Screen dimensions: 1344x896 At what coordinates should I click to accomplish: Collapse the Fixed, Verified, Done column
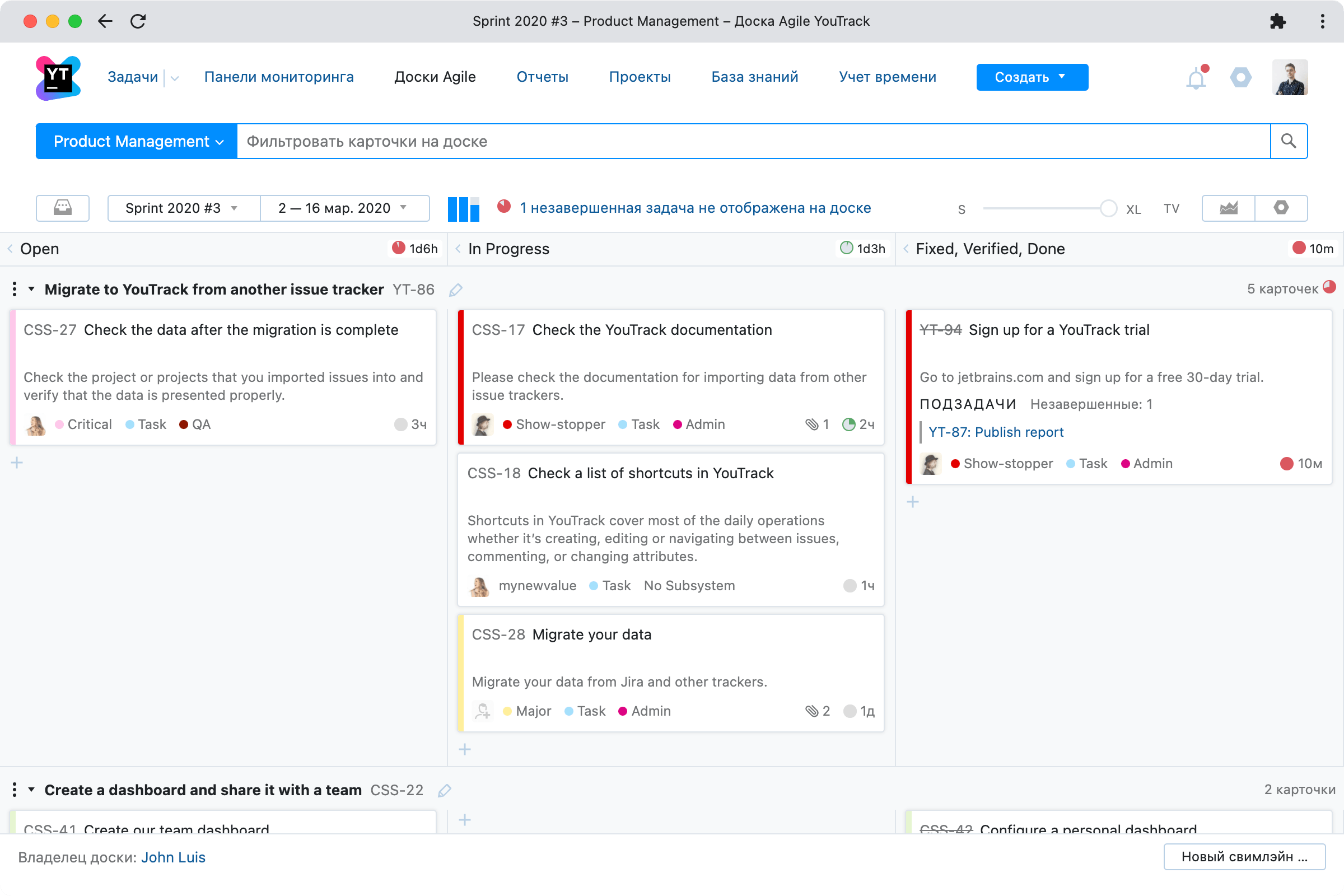[906, 249]
